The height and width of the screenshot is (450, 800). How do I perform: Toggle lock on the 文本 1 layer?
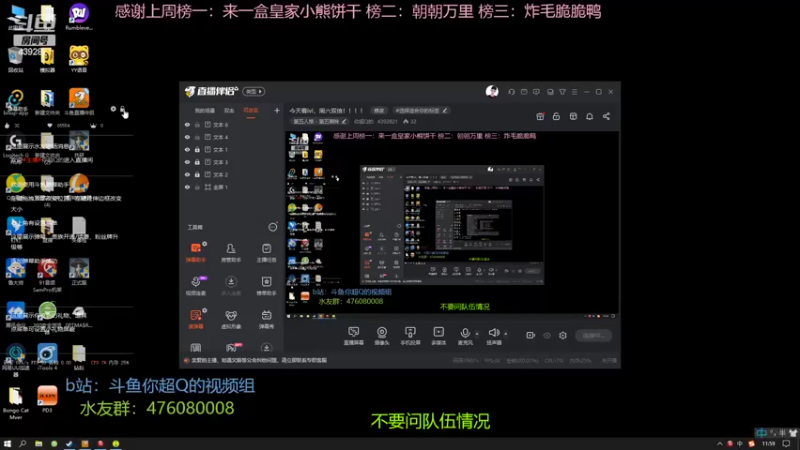pyautogui.click(x=197, y=149)
